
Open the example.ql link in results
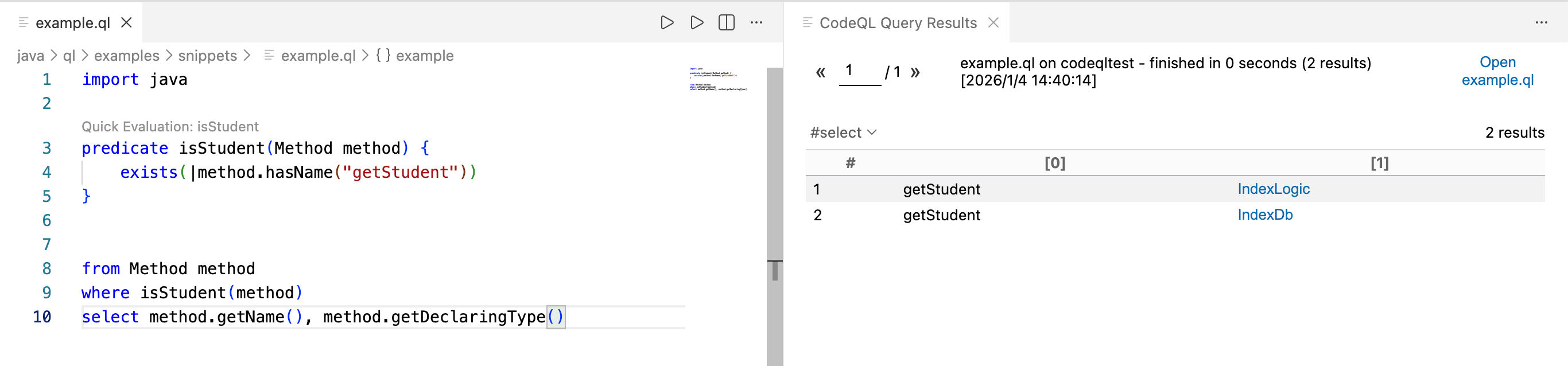(1497, 71)
